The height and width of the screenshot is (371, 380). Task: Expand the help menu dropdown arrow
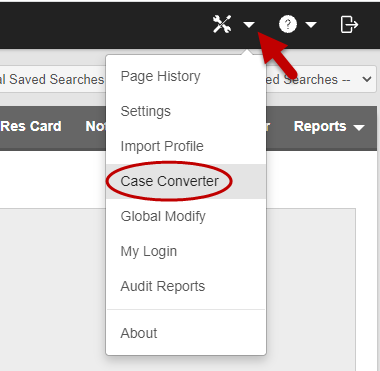pos(311,24)
